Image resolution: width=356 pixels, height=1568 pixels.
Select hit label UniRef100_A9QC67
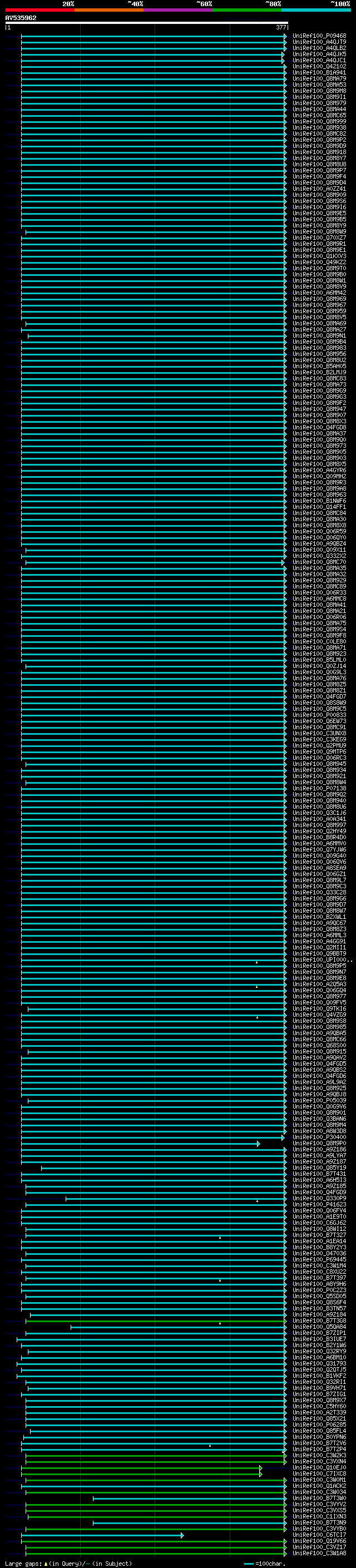(319, 923)
